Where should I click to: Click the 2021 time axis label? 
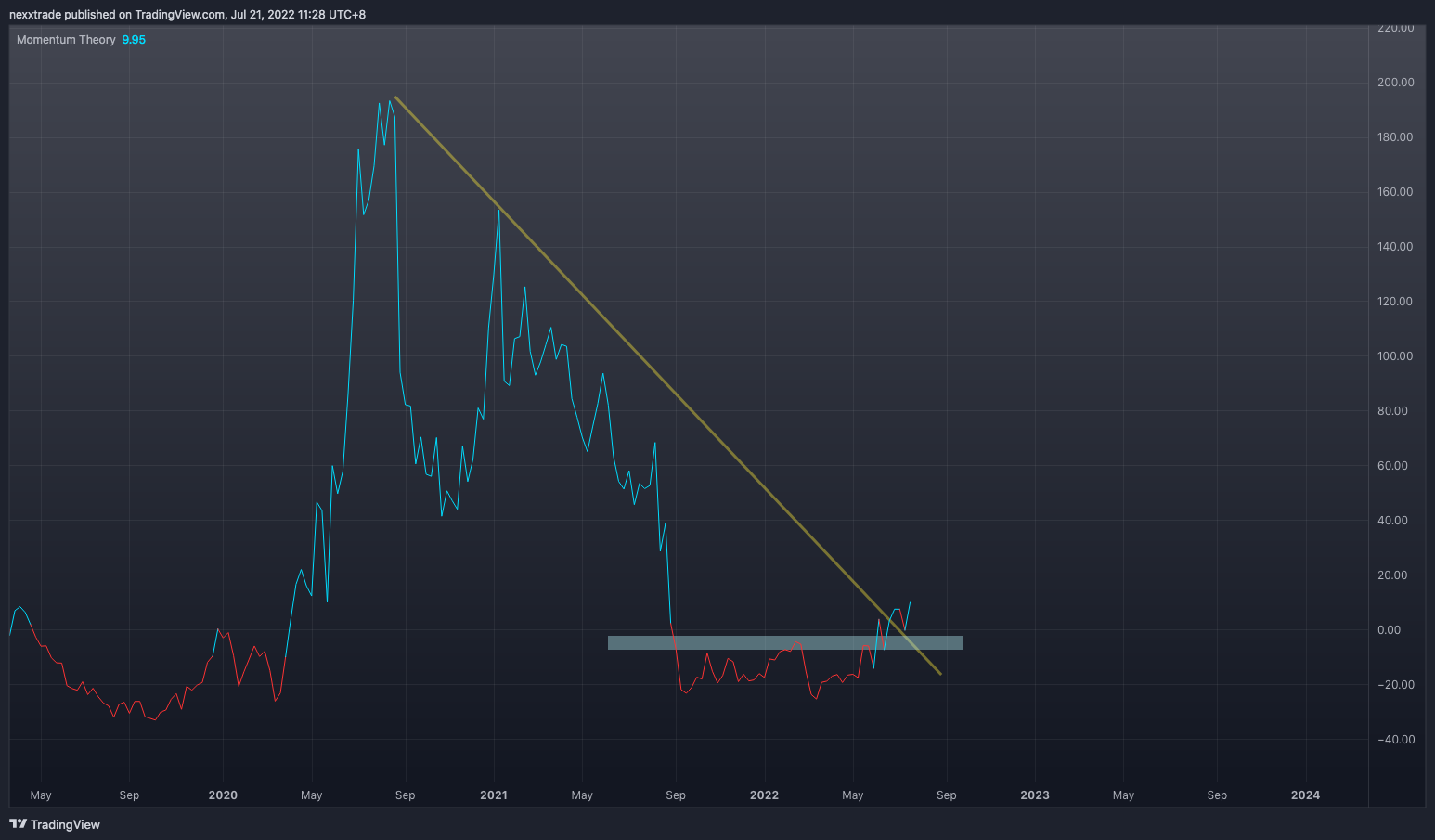[494, 795]
